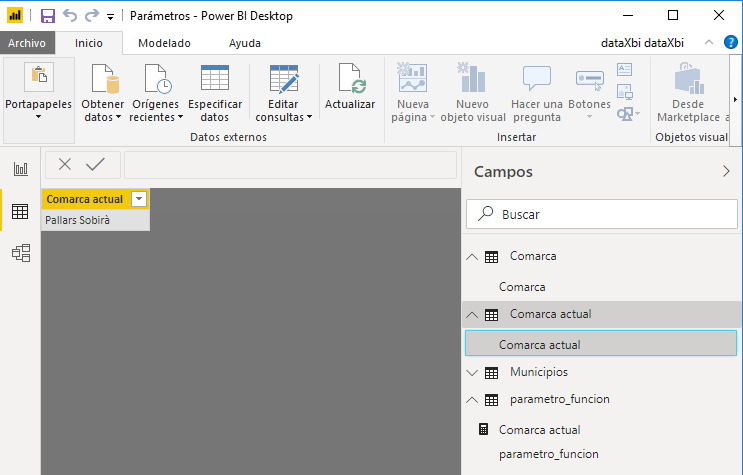Open Comarca actual column filter dropdown

coord(139,199)
